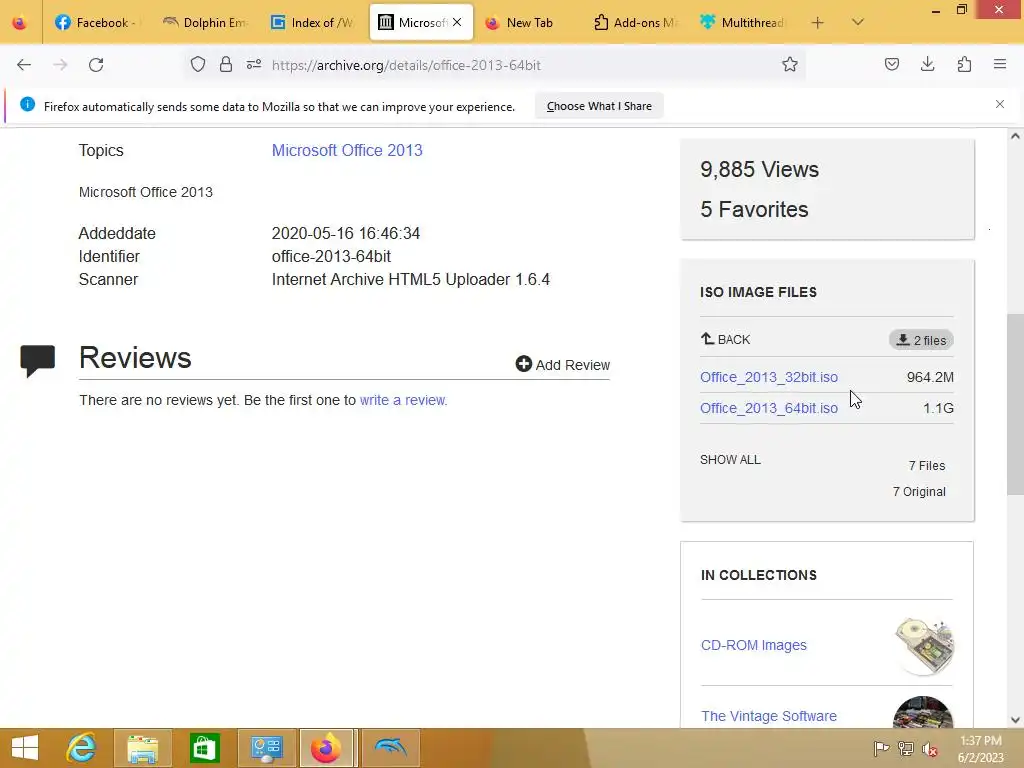1024x768 pixels.
Task: Open the Control Panel taskbar icon
Action: [266, 748]
